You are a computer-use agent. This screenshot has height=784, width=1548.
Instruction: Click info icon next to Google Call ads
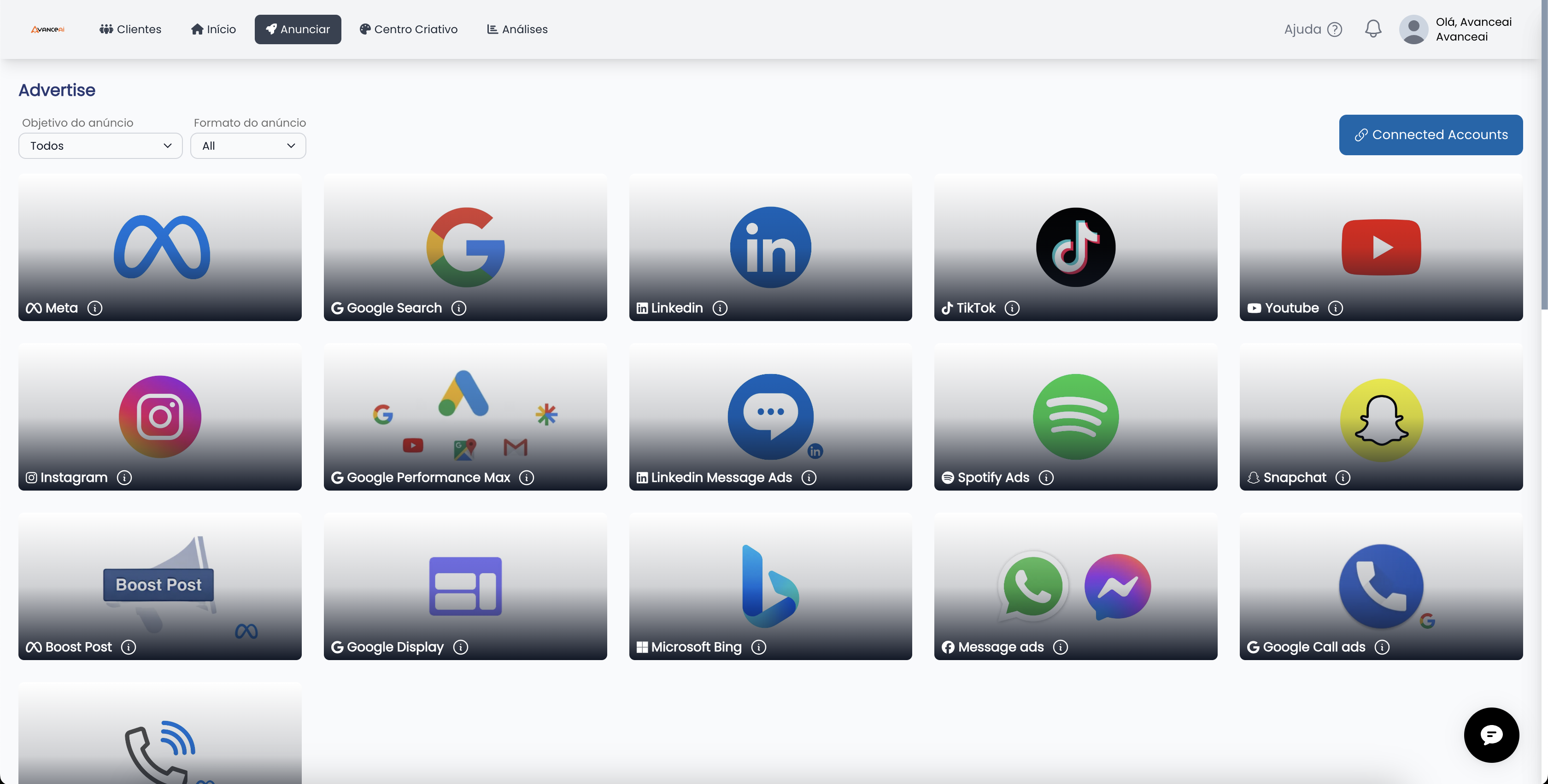(1382, 647)
